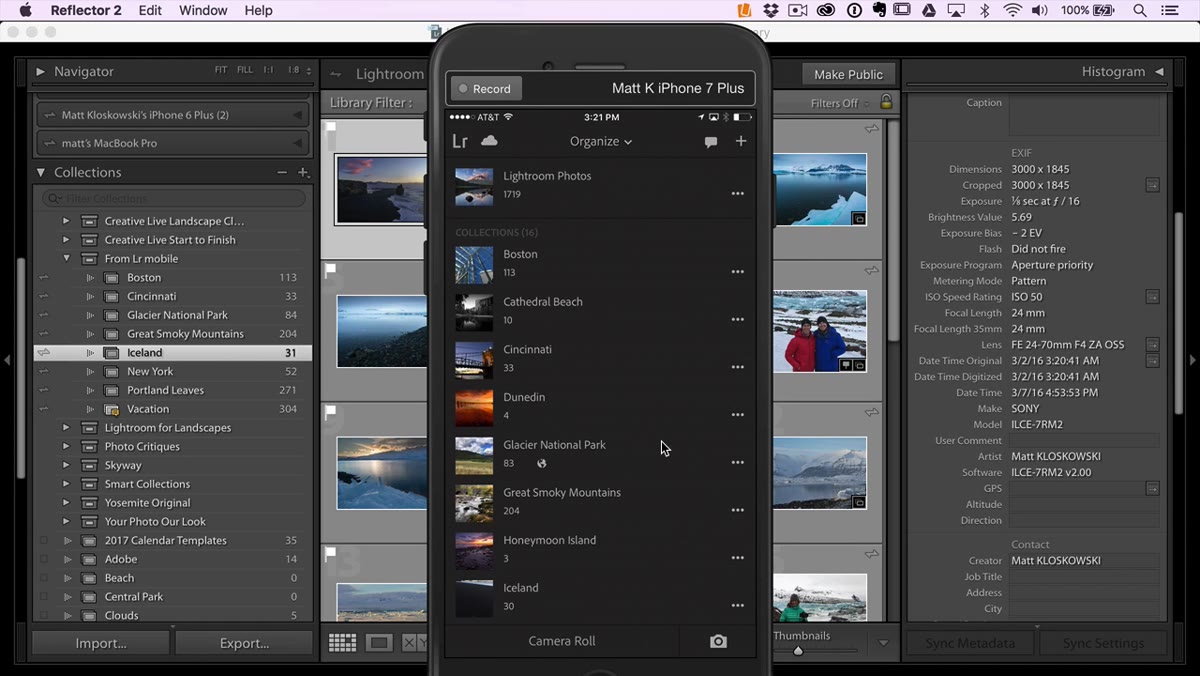1200x676 pixels.
Task: Click the Filters lock icon
Action: tap(886, 102)
